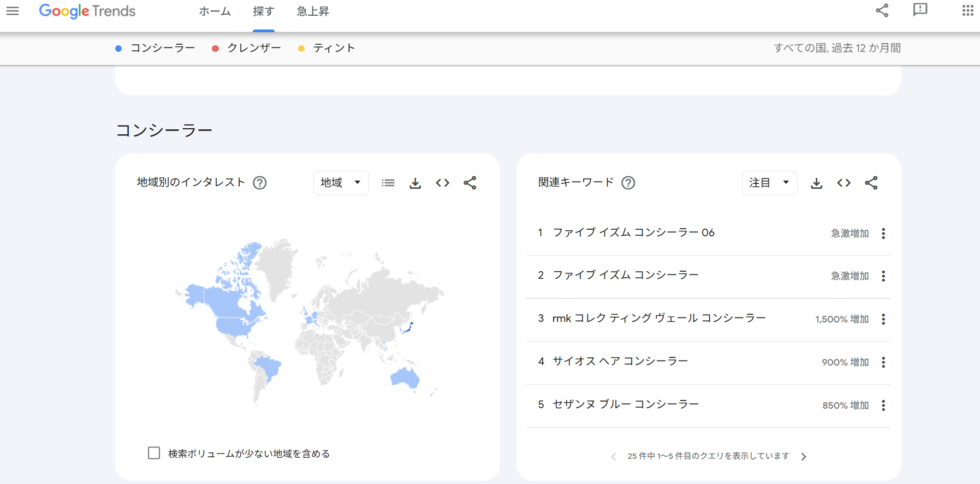The height and width of the screenshot is (484, 980).
Task: Switch region map to list view
Action: [x=388, y=183]
